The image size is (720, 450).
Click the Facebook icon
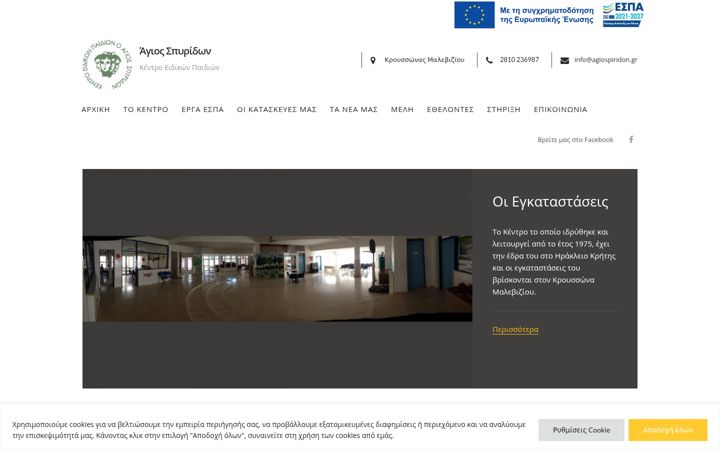[631, 140]
